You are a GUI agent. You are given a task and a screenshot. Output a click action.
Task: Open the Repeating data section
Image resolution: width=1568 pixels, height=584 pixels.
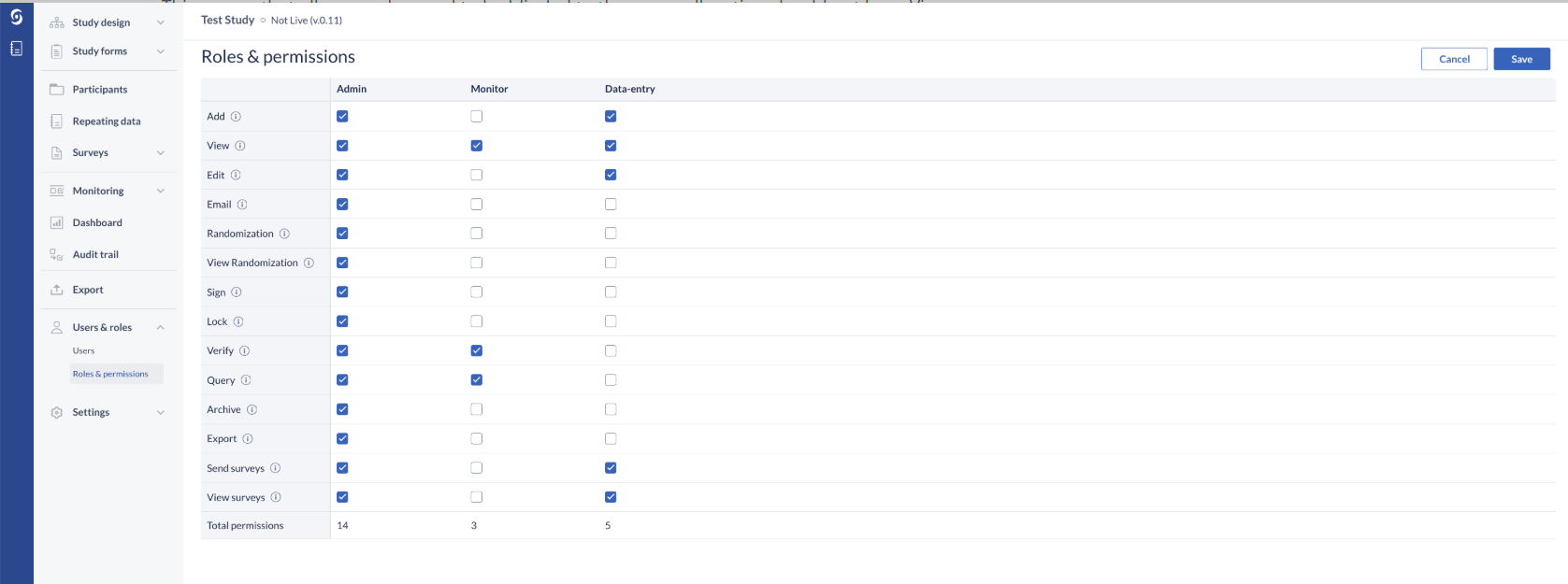(107, 121)
